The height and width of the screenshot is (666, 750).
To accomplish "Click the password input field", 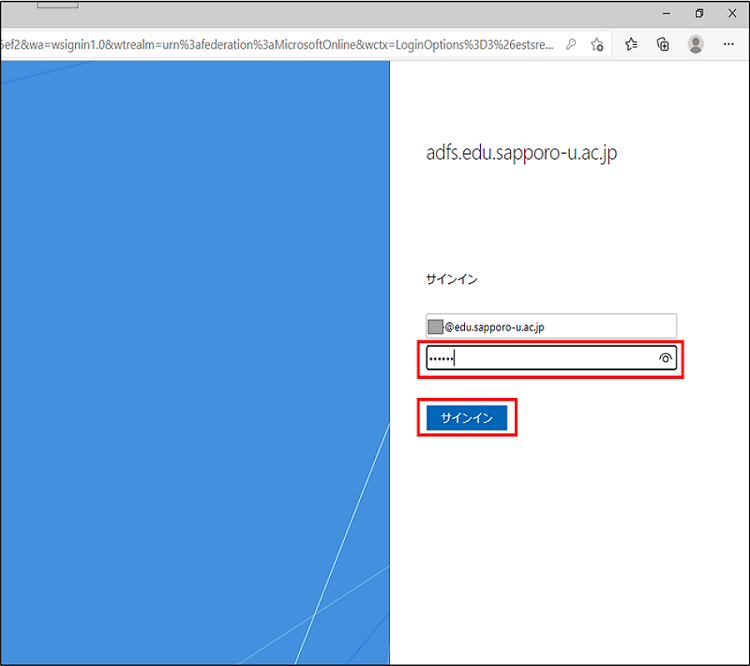I will (x=551, y=358).
